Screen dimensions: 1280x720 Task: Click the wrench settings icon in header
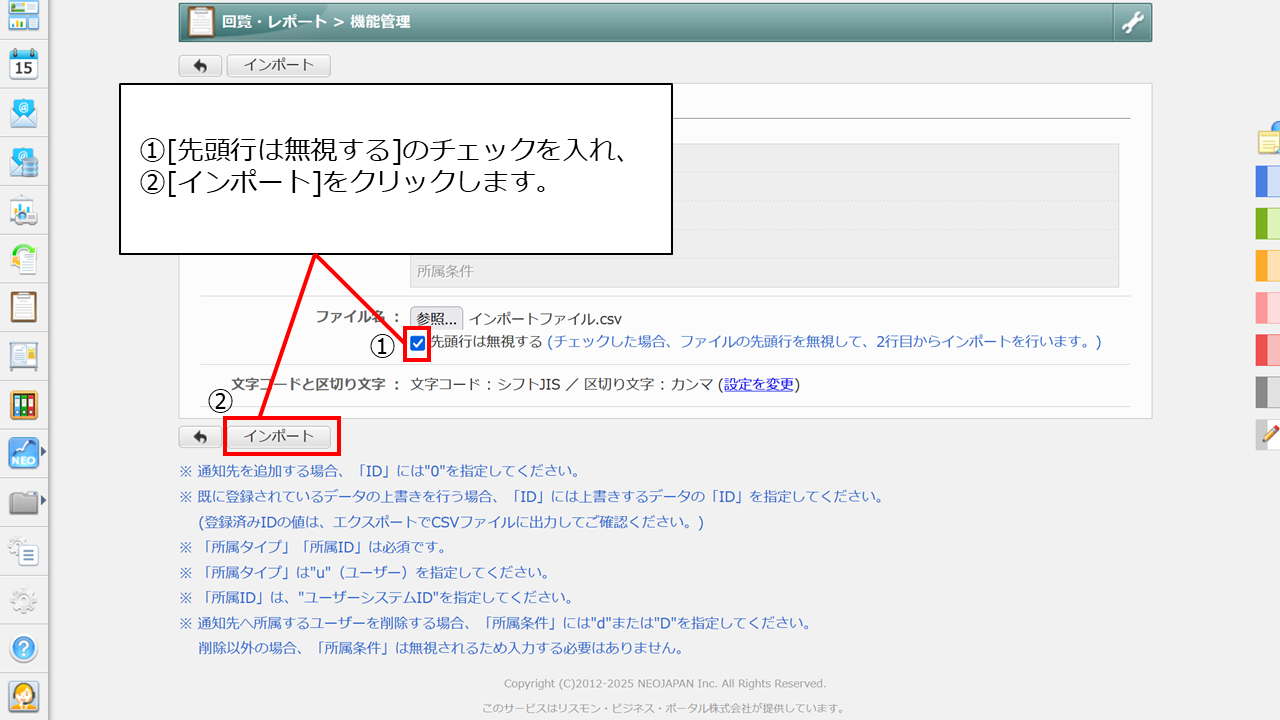pos(1133,23)
